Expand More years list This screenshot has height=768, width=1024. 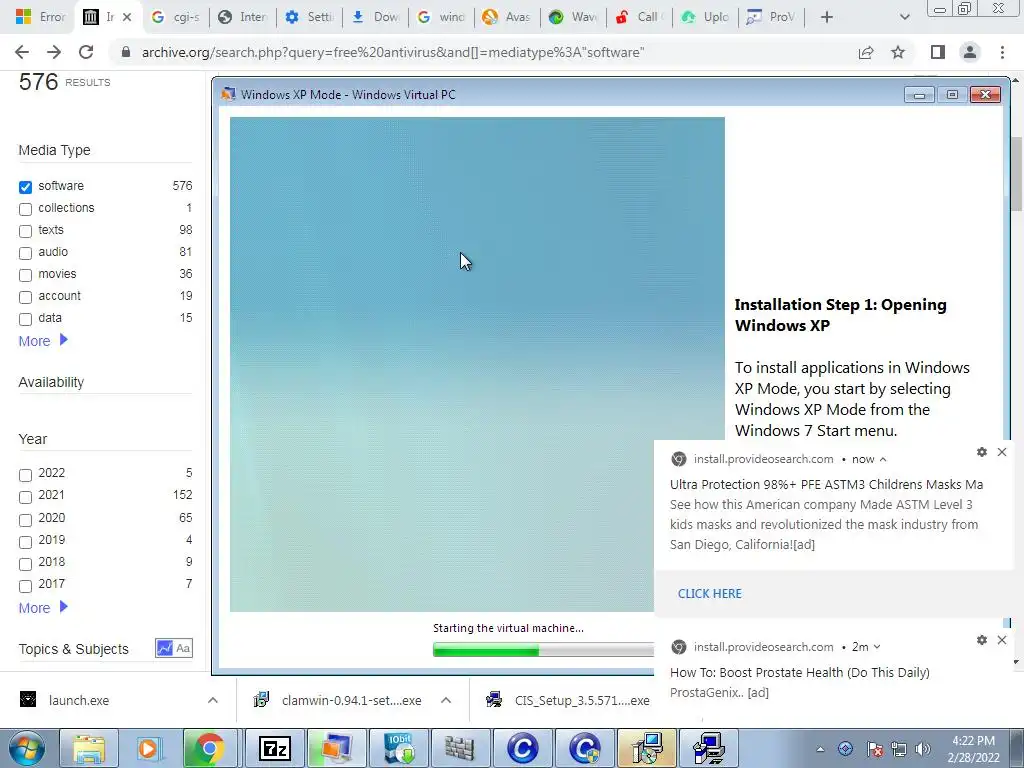pyautogui.click(x=43, y=607)
